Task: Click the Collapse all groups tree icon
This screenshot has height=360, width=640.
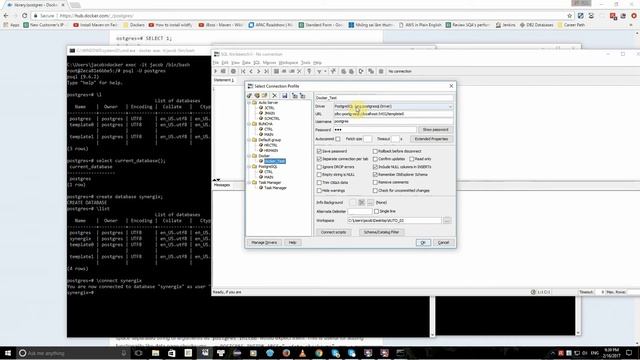Action: pos(302,96)
